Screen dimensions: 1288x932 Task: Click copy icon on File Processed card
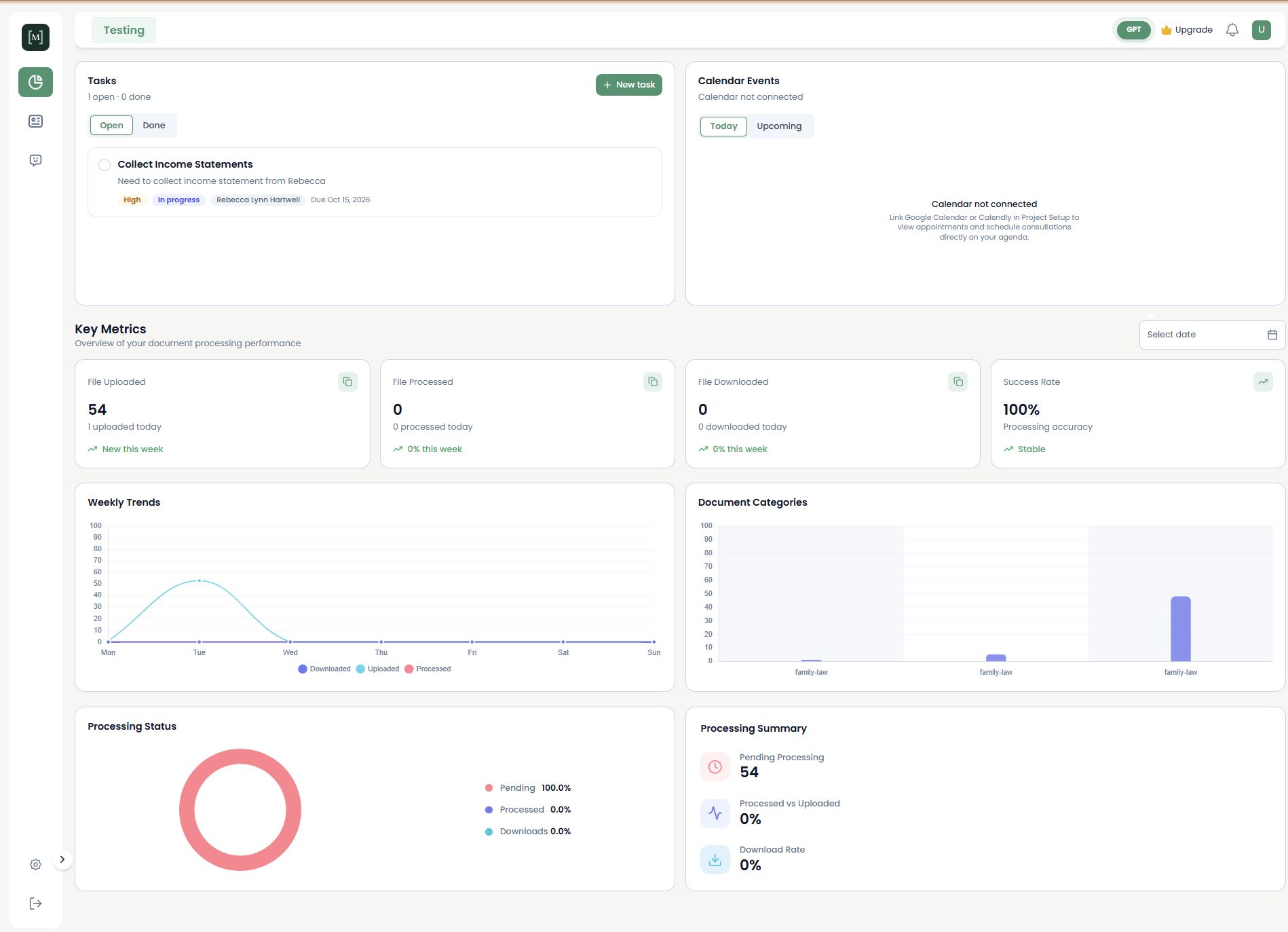point(653,382)
